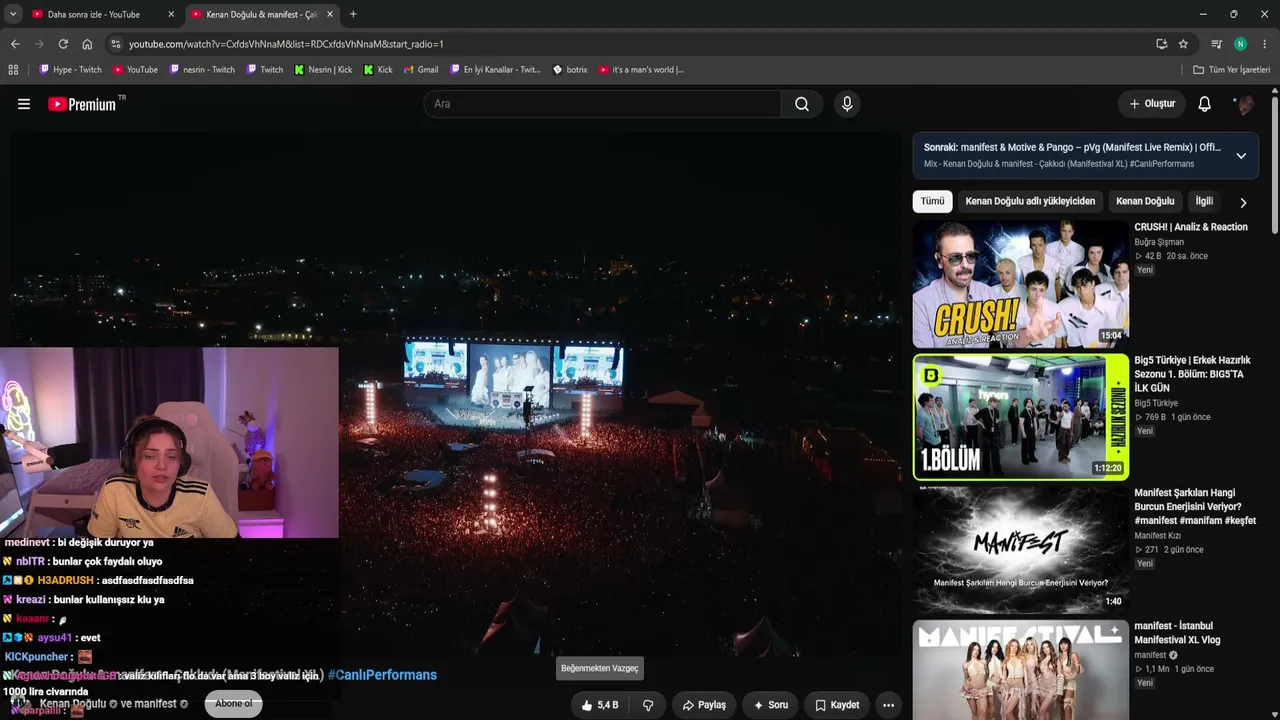1280x720 pixels.
Task: Open Manifest Şarkıları burç video thumbnail
Action: pos(1020,550)
